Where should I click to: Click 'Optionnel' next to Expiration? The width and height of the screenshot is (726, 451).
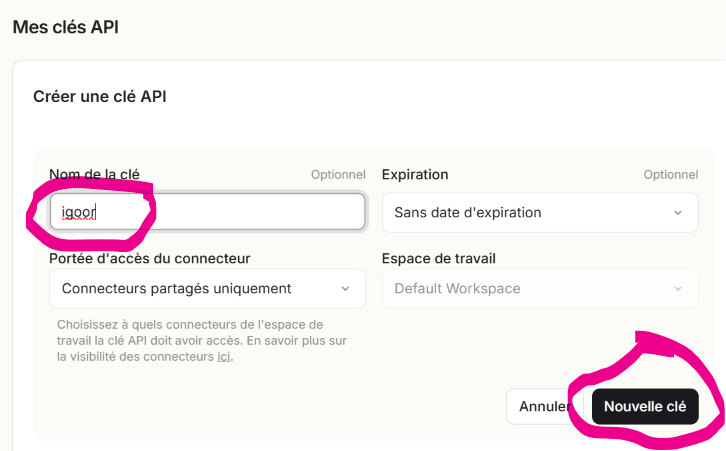click(x=671, y=175)
